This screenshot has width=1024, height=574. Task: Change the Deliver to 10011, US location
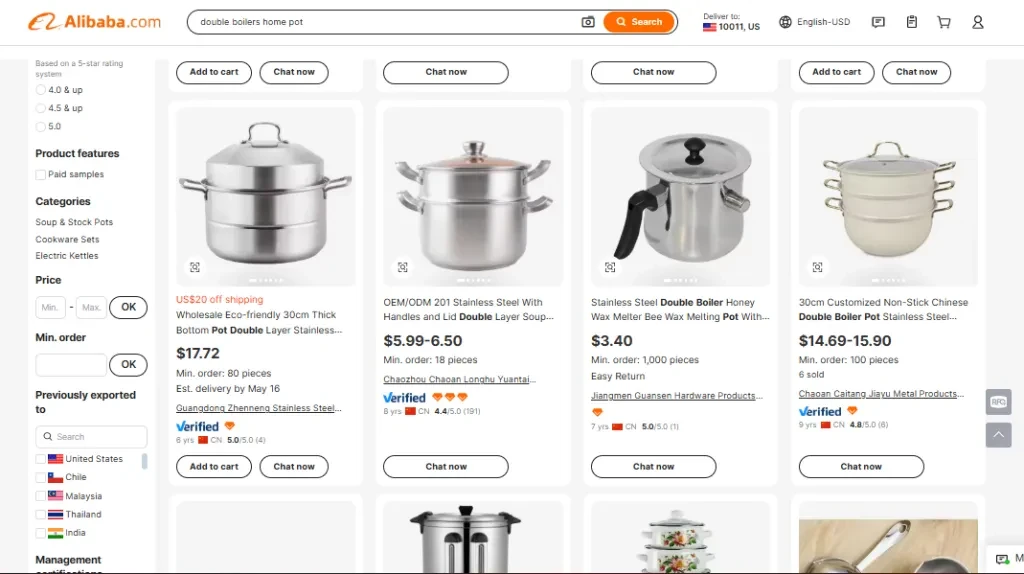coord(731,22)
